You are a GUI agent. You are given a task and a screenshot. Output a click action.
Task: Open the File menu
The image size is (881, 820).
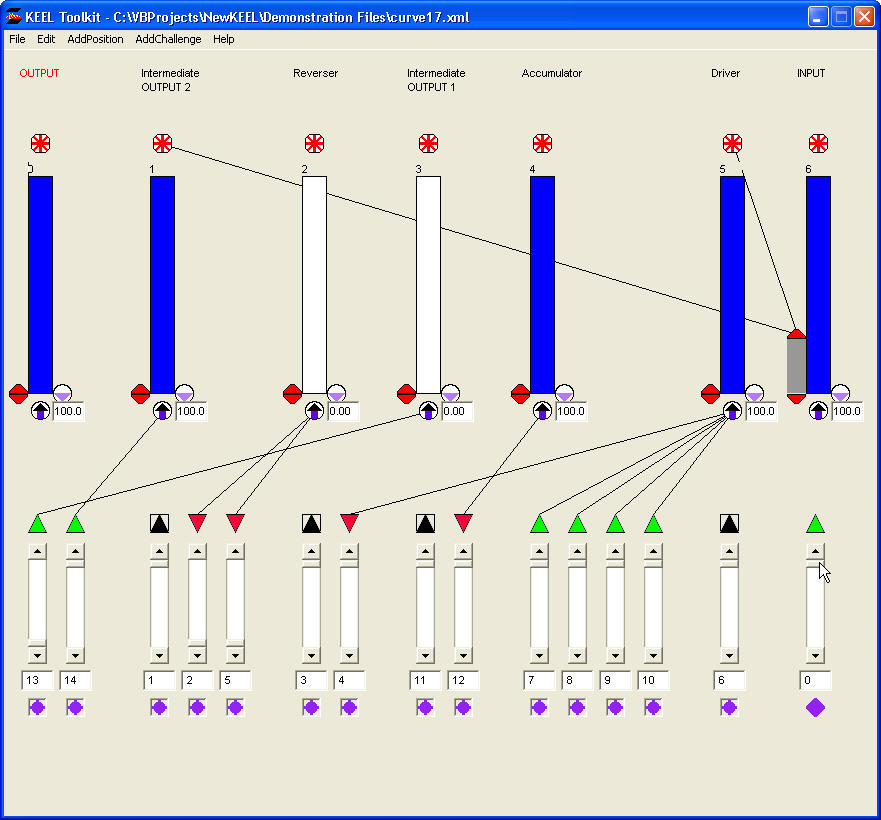[17, 39]
